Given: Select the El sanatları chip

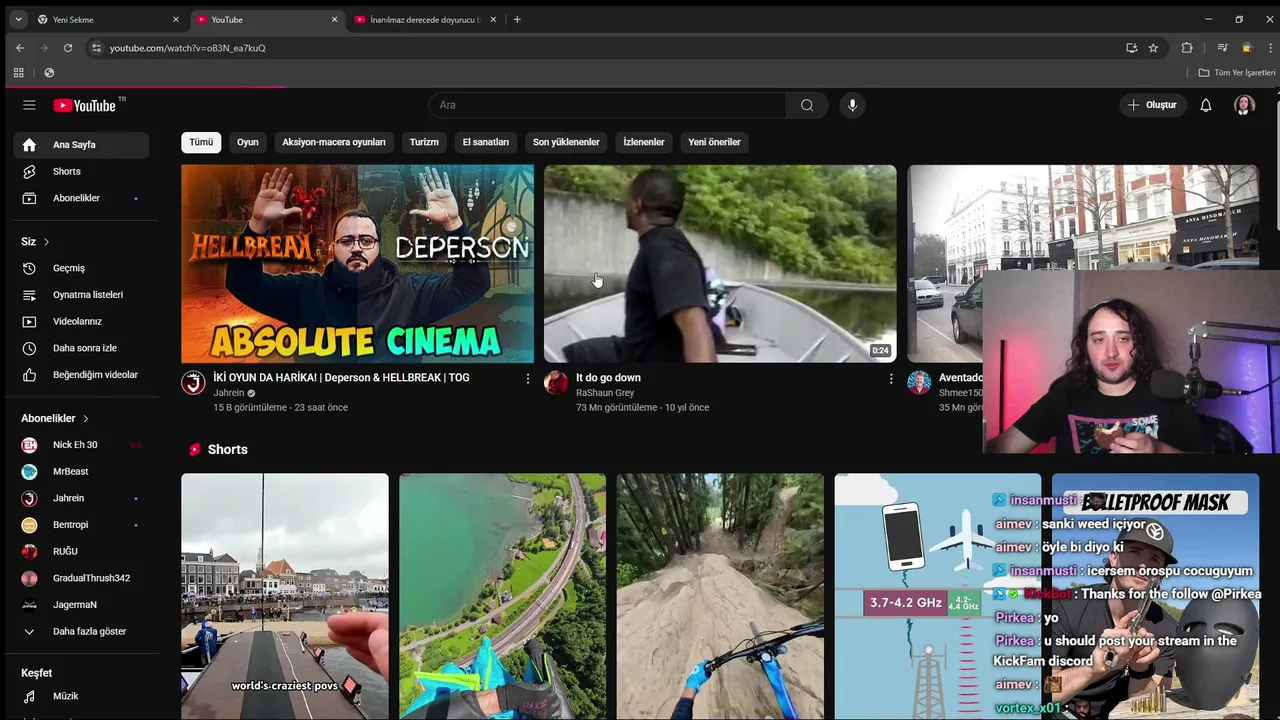Looking at the screenshot, I should [x=486, y=142].
